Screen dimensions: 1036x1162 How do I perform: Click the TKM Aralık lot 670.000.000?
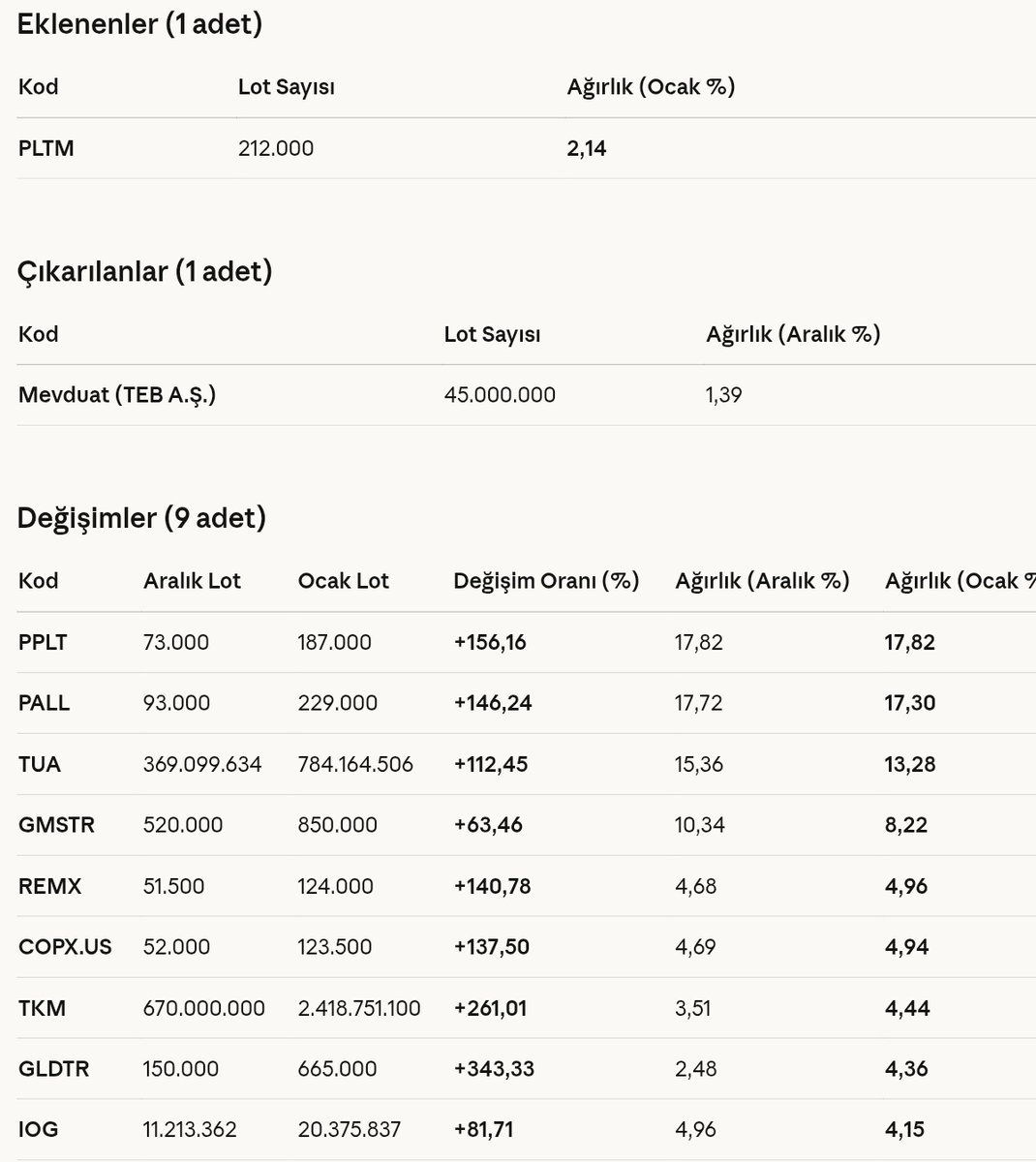coord(204,1008)
